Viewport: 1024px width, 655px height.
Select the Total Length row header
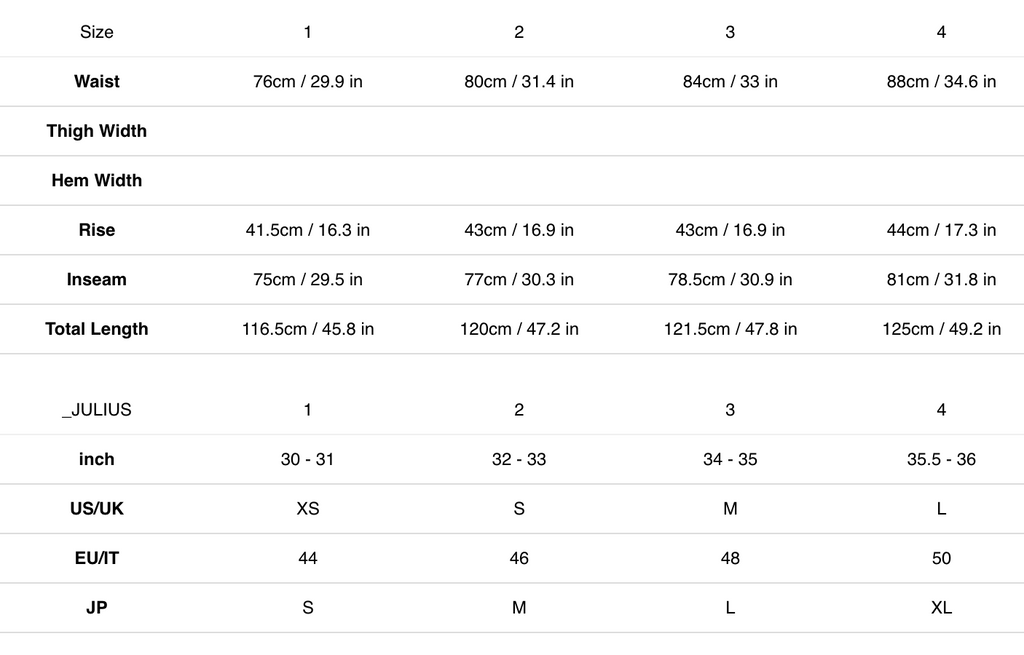(x=97, y=329)
